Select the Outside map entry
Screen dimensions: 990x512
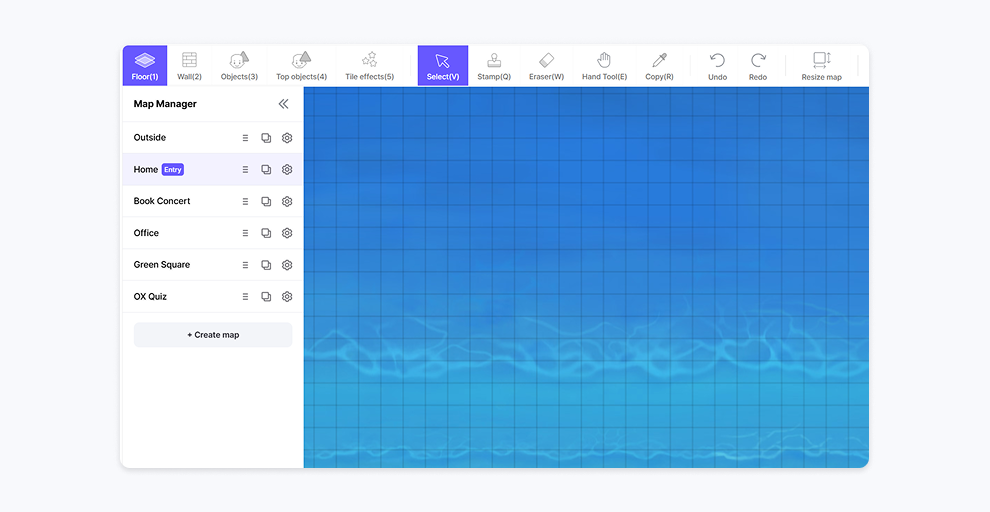(x=212, y=138)
